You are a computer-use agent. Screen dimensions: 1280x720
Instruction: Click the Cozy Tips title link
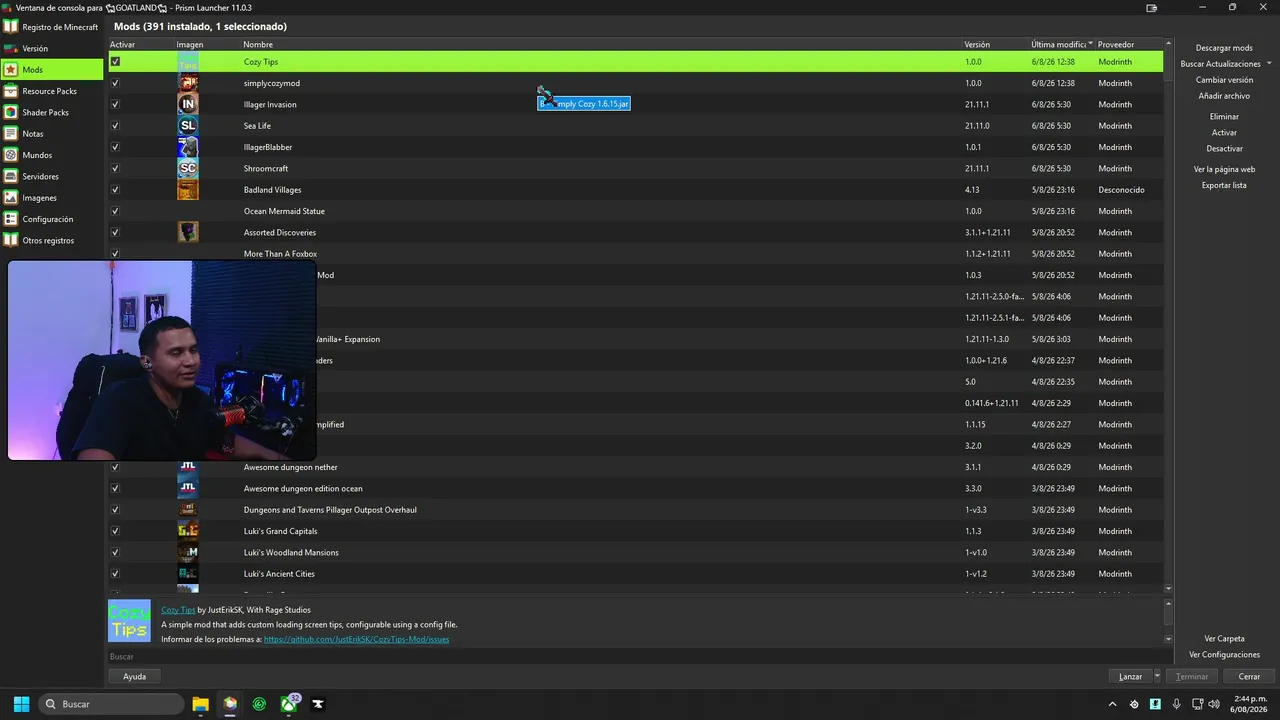[178, 610]
